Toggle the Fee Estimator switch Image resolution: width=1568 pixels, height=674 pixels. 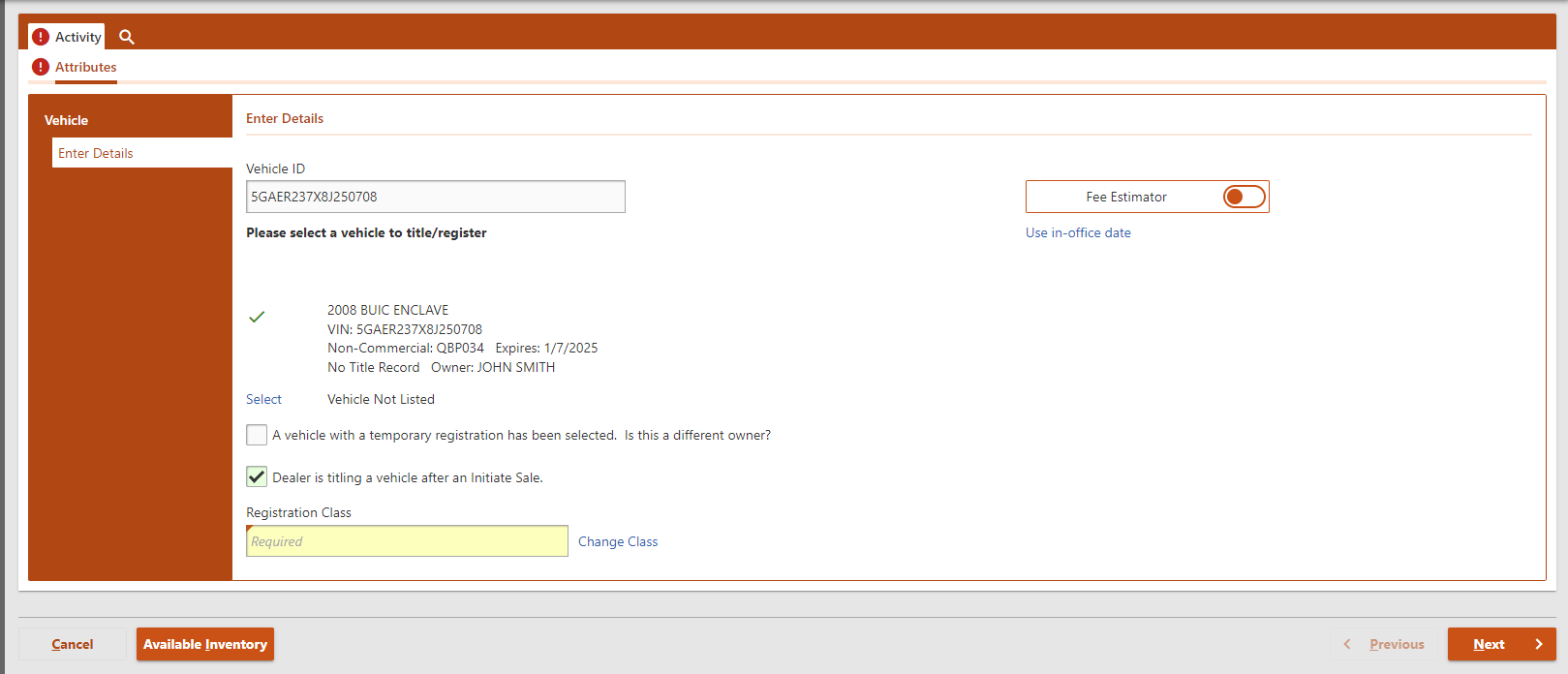point(1244,197)
